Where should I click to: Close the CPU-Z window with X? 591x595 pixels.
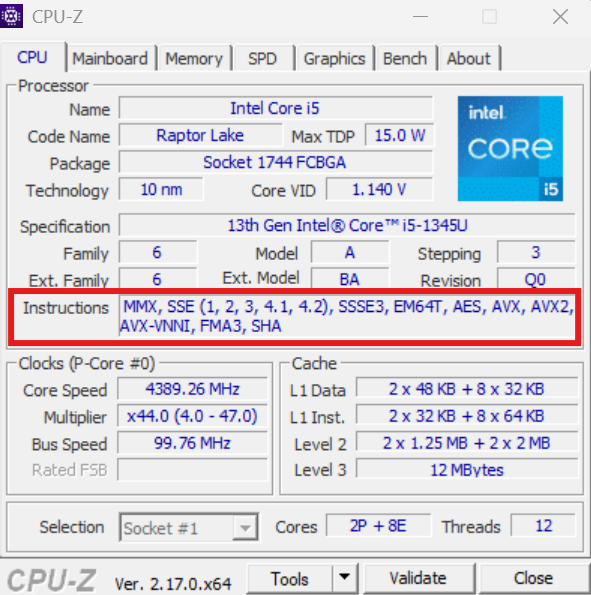(x=560, y=17)
